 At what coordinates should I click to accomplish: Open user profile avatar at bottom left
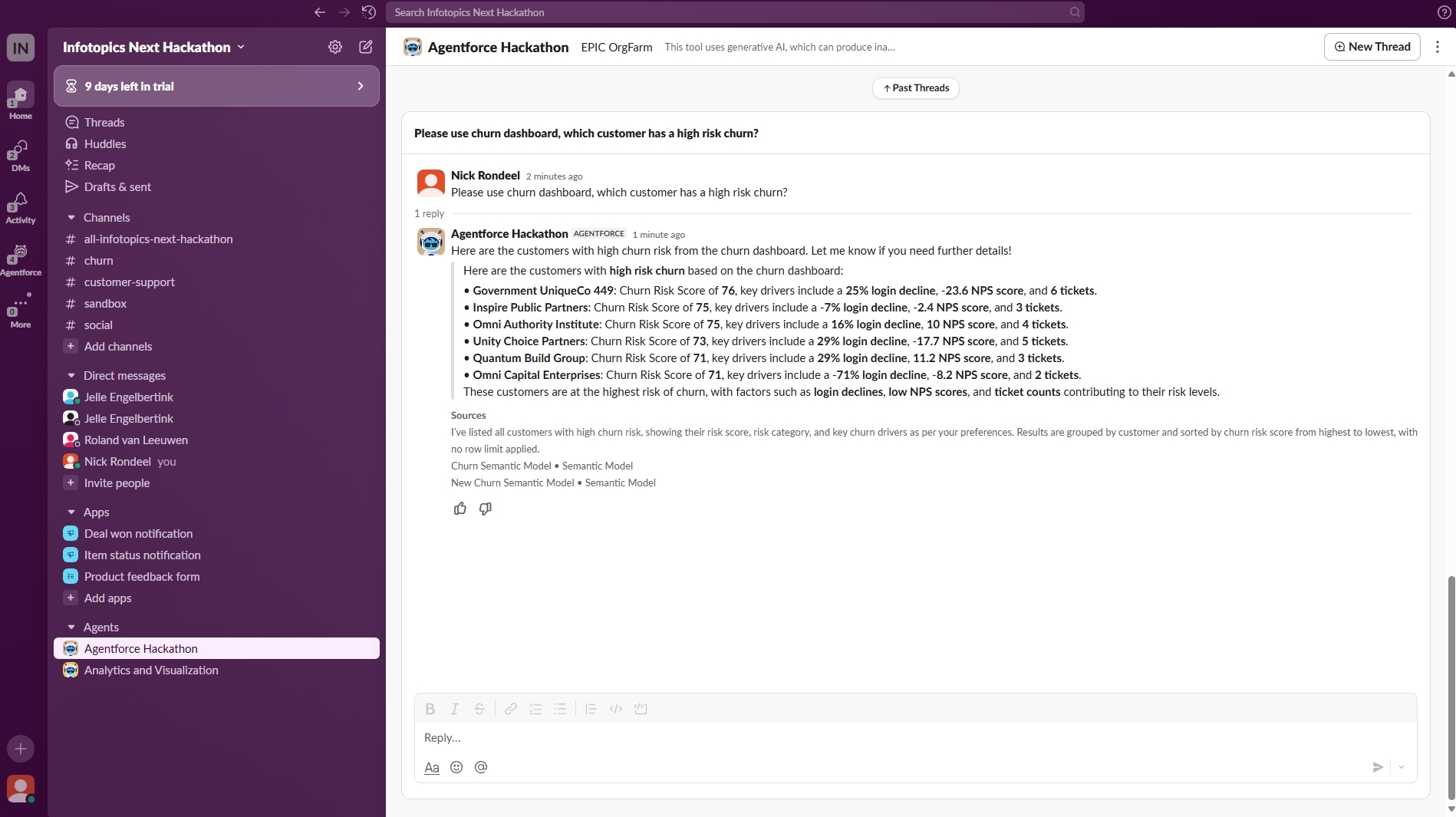click(x=21, y=789)
